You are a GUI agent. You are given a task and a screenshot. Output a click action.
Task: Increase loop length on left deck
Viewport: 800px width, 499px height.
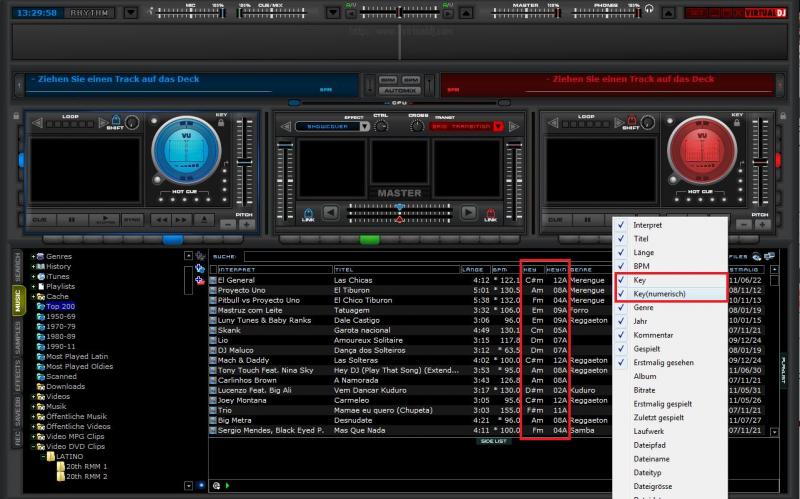(x=103, y=123)
